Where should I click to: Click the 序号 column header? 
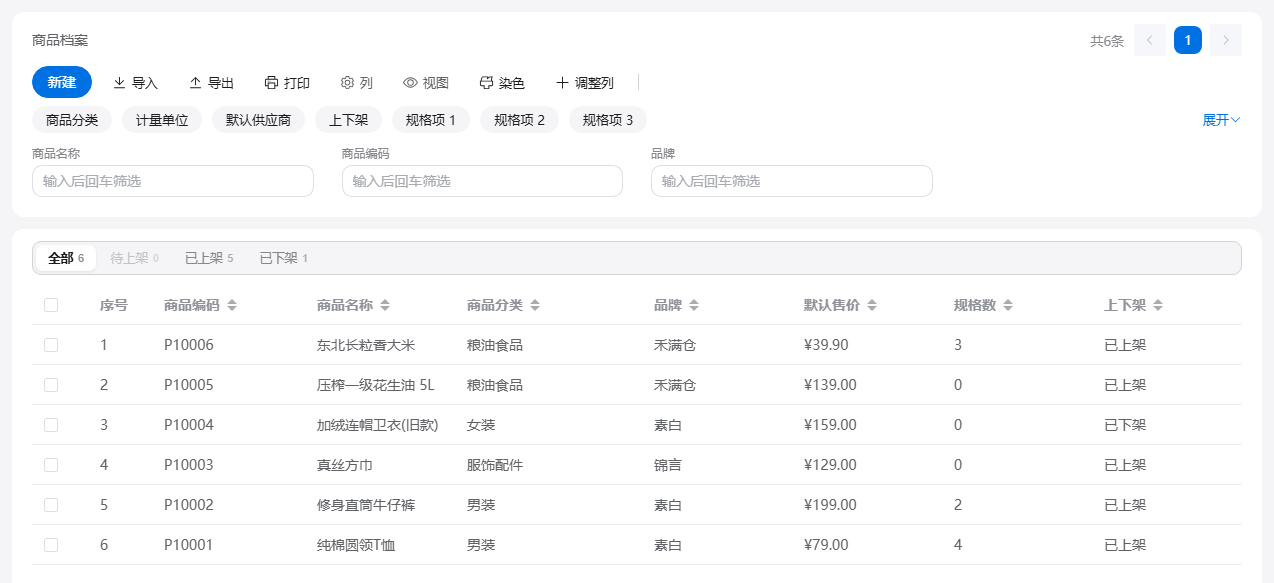pyautogui.click(x=114, y=305)
